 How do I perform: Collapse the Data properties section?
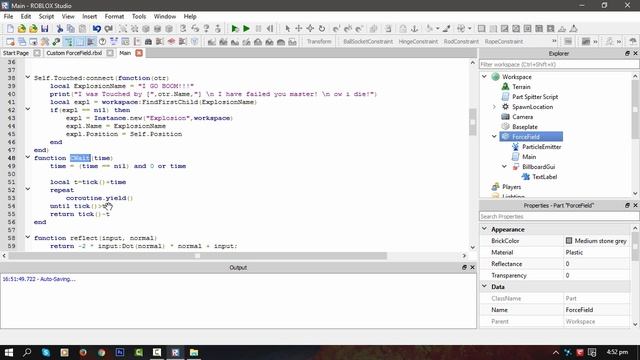pos(484,287)
